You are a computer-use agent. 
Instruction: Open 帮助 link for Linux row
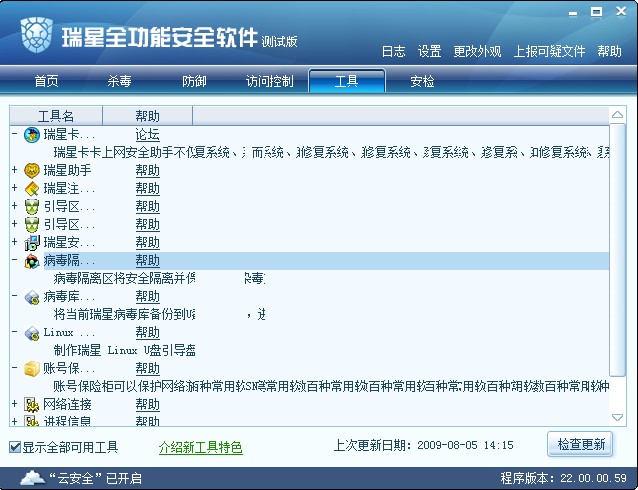click(147, 333)
